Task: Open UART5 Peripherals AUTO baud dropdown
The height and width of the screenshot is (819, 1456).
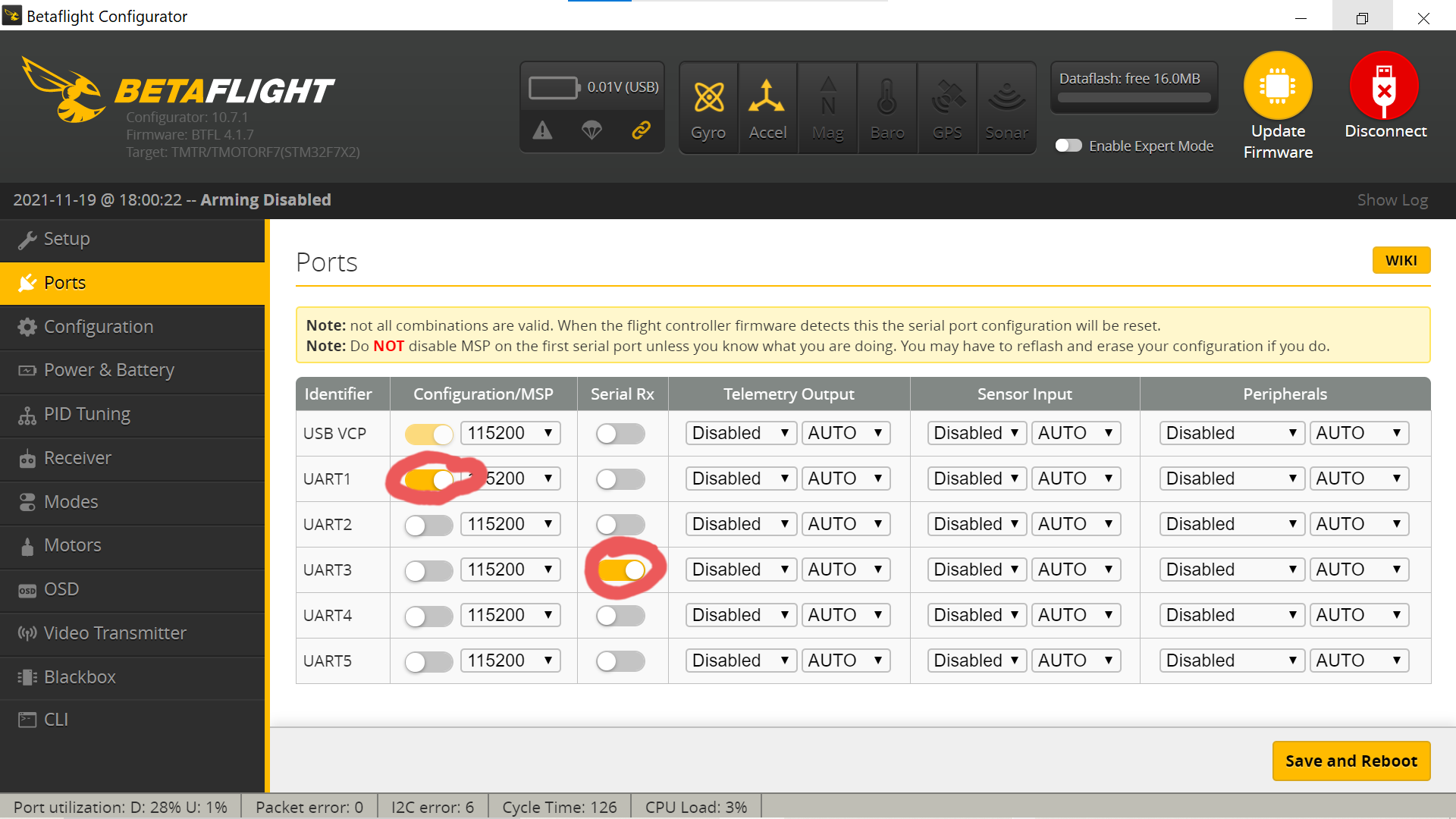Action: pos(1359,661)
